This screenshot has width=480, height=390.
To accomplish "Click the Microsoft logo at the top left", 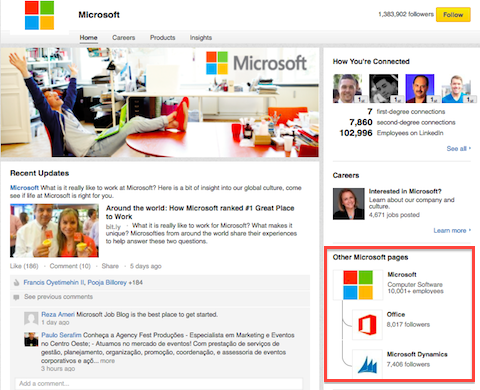I will point(39,15).
